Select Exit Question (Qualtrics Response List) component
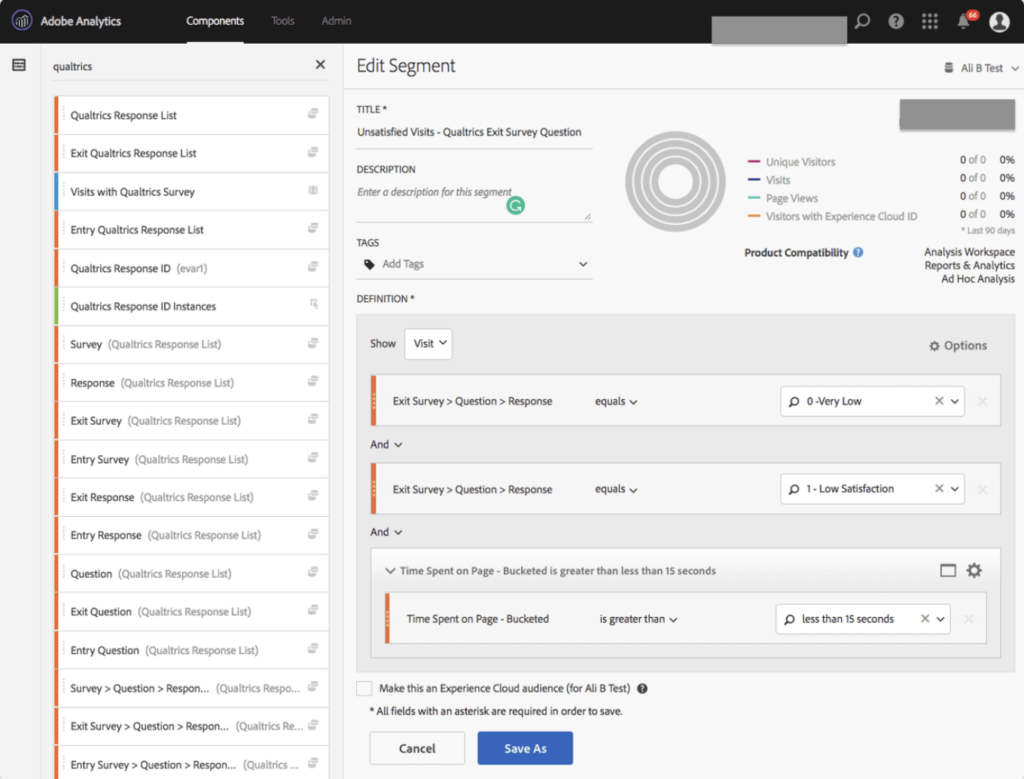Viewport: 1024px width, 779px height. [192, 612]
